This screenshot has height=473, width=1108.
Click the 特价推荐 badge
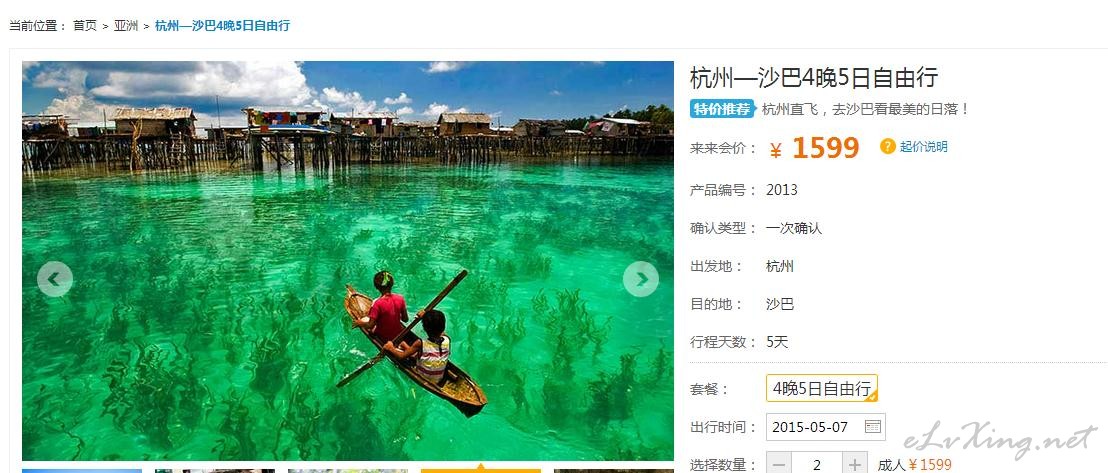tap(721, 109)
